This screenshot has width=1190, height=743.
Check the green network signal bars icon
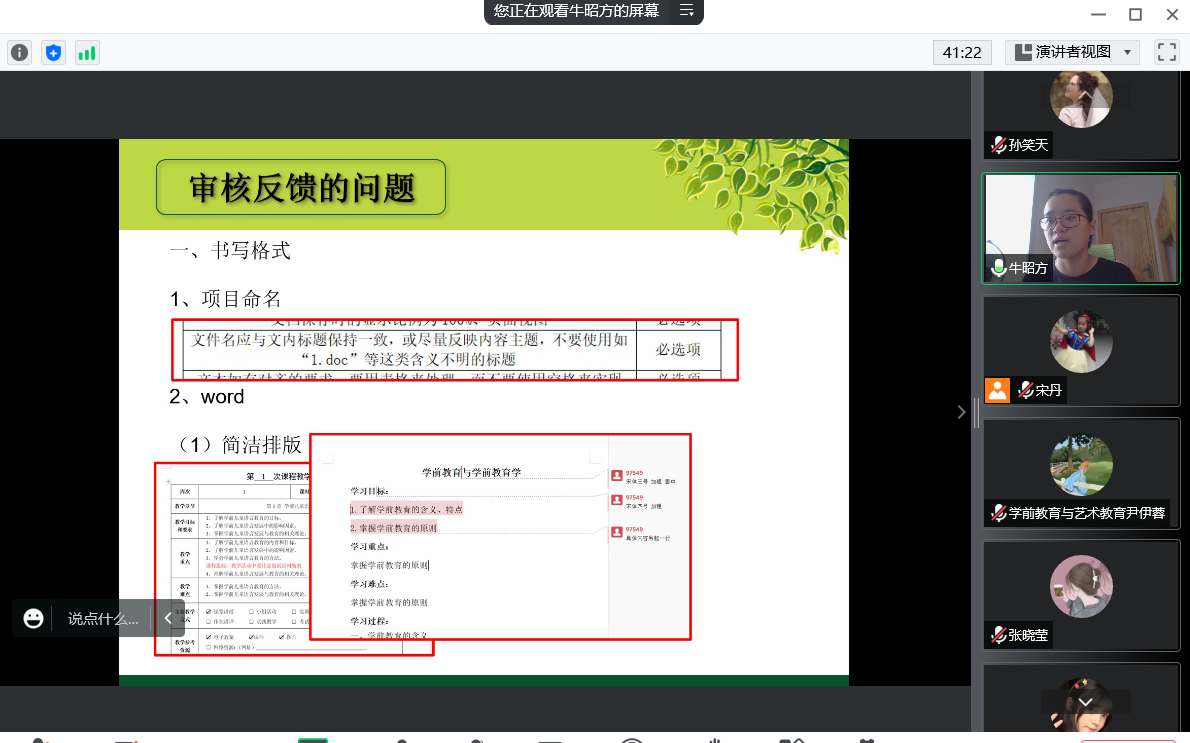(87, 52)
